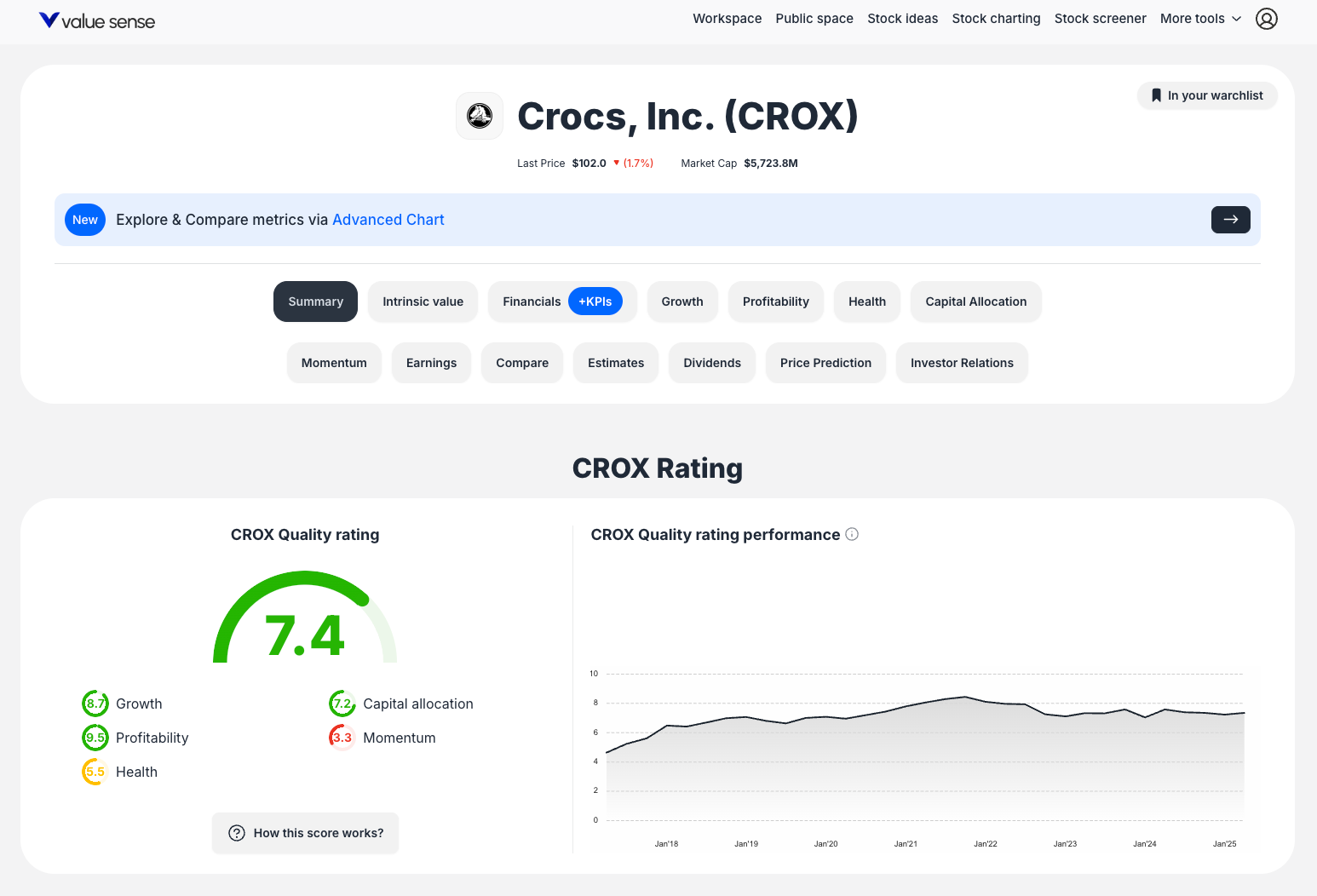
Task: Click the Jan'25 label on chart axis
Action: [1224, 844]
